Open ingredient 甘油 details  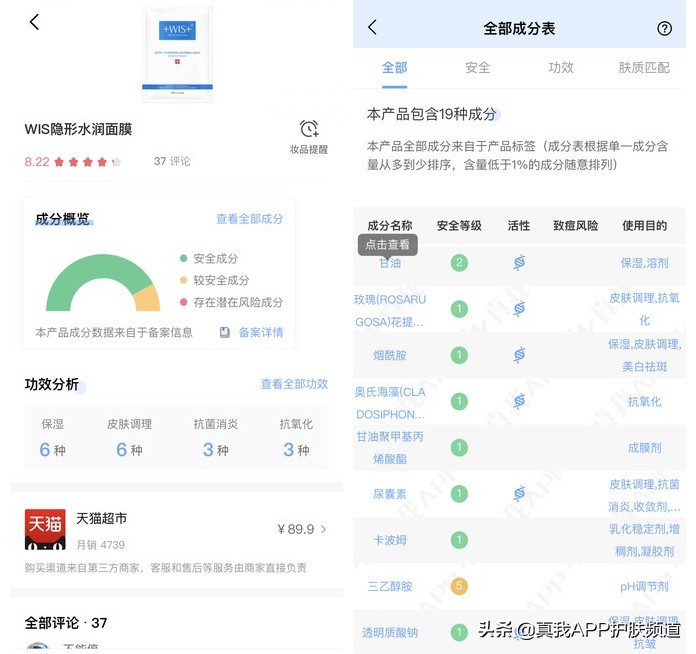coord(390,263)
